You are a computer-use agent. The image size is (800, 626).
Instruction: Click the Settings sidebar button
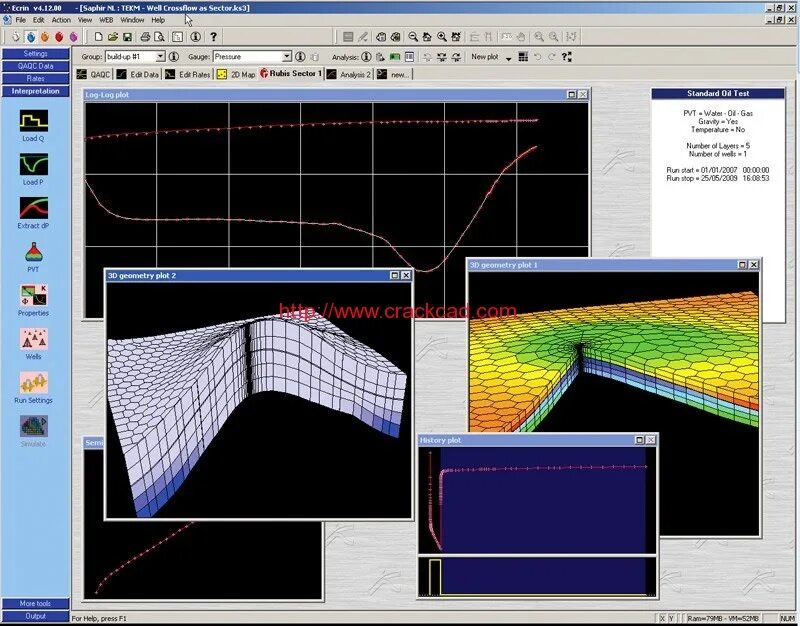coord(36,54)
